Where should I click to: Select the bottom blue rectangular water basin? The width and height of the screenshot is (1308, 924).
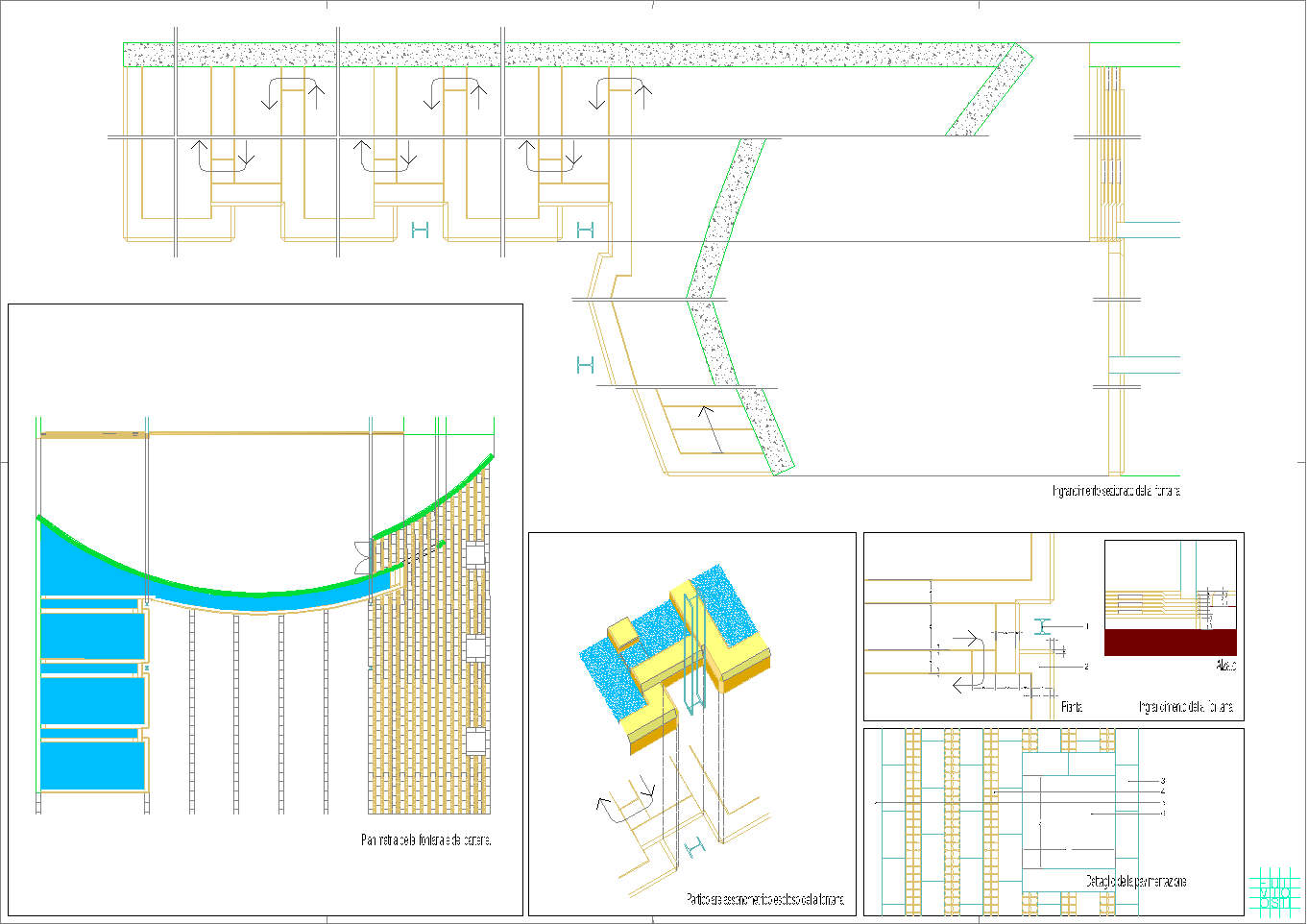click(x=92, y=765)
